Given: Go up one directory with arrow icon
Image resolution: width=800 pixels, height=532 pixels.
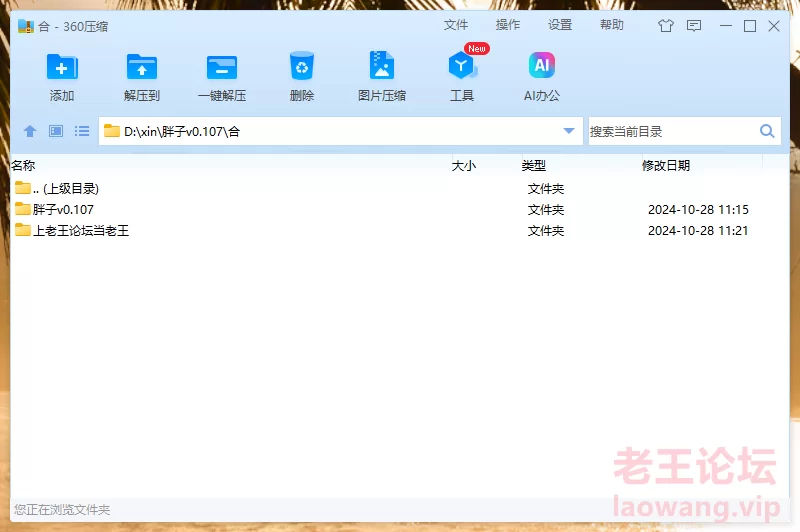Looking at the screenshot, I should pos(30,131).
